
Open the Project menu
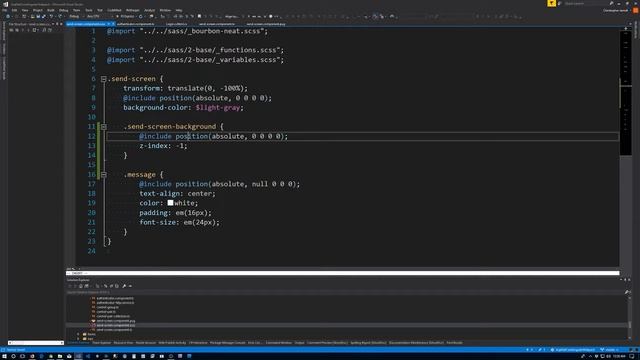pos(38,10)
